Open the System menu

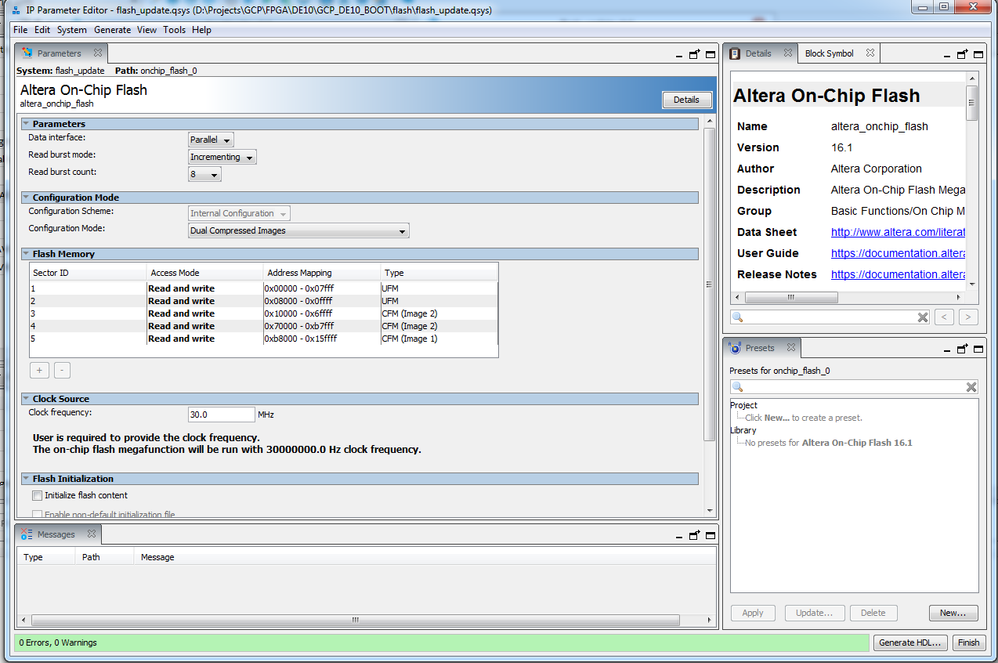pyautogui.click(x=71, y=29)
